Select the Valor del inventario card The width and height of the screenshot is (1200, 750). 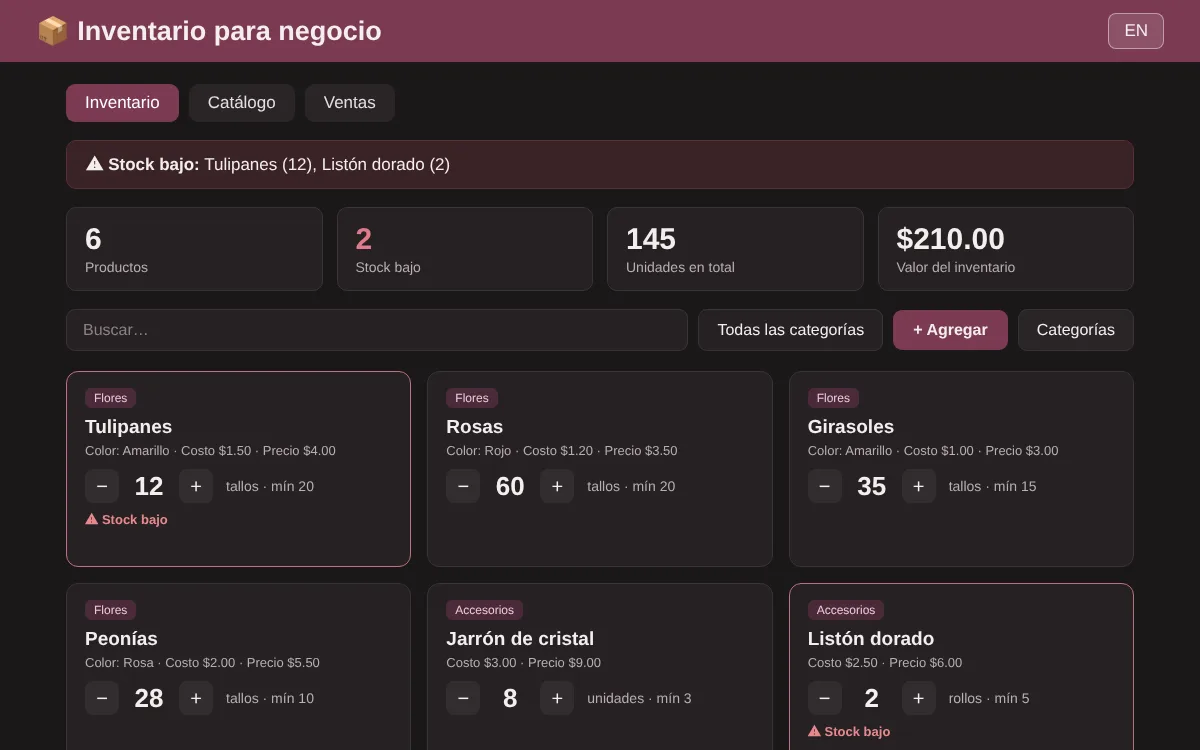click(1006, 249)
